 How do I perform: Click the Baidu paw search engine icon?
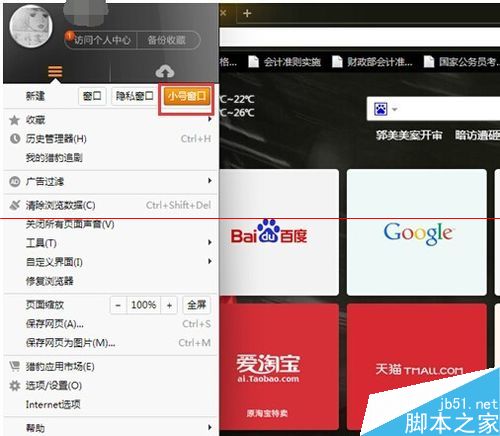tap(381, 109)
